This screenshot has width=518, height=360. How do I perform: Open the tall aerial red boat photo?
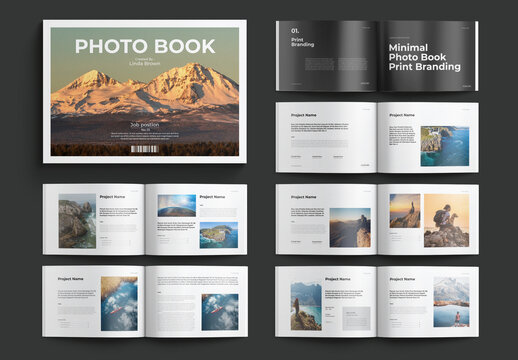coord(119,304)
